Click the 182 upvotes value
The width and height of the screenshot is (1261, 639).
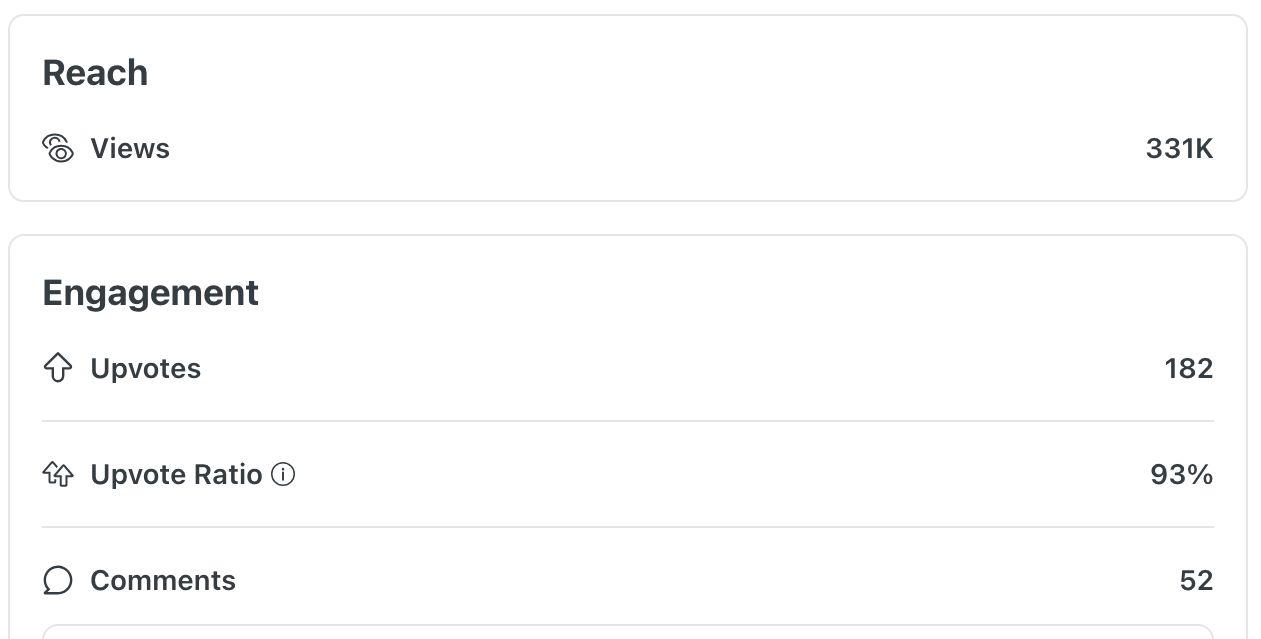pyautogui.click(x=1188, y=368)
